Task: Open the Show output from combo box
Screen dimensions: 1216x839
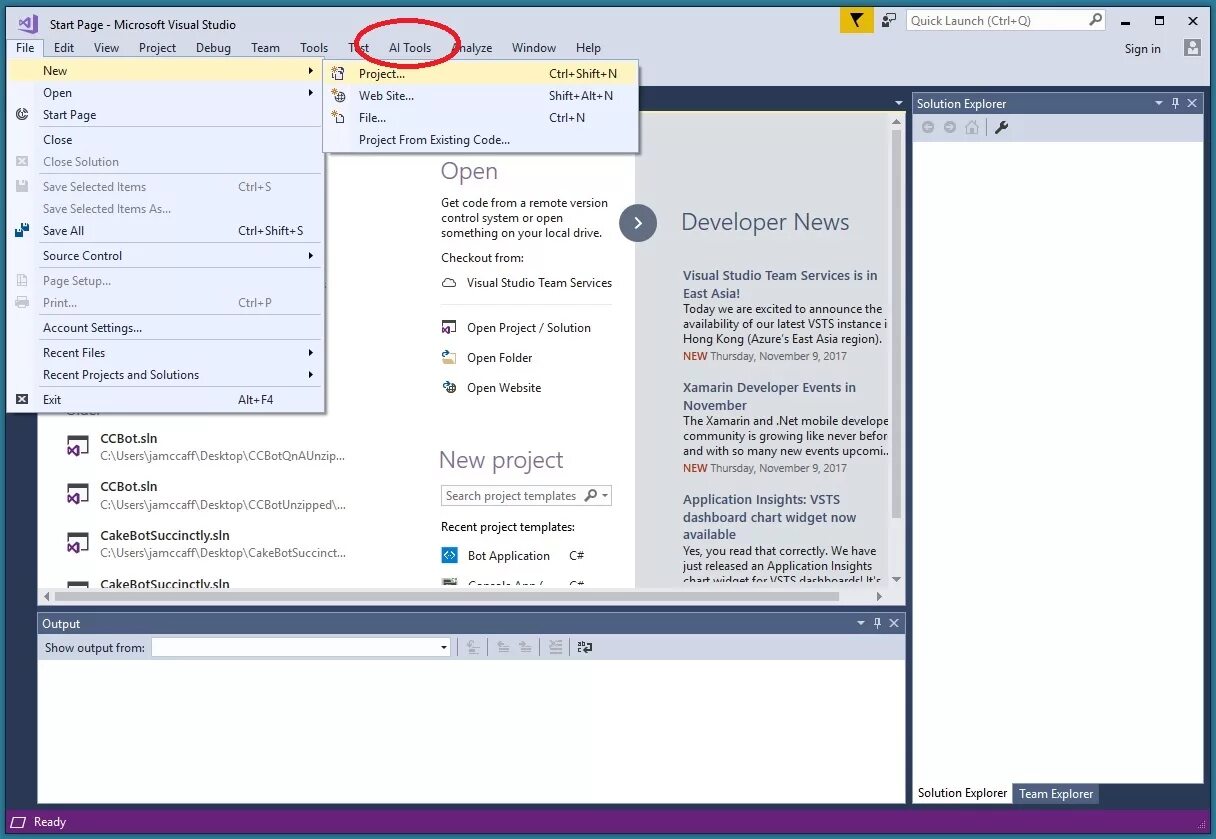Action: click(x=301, y=647)
